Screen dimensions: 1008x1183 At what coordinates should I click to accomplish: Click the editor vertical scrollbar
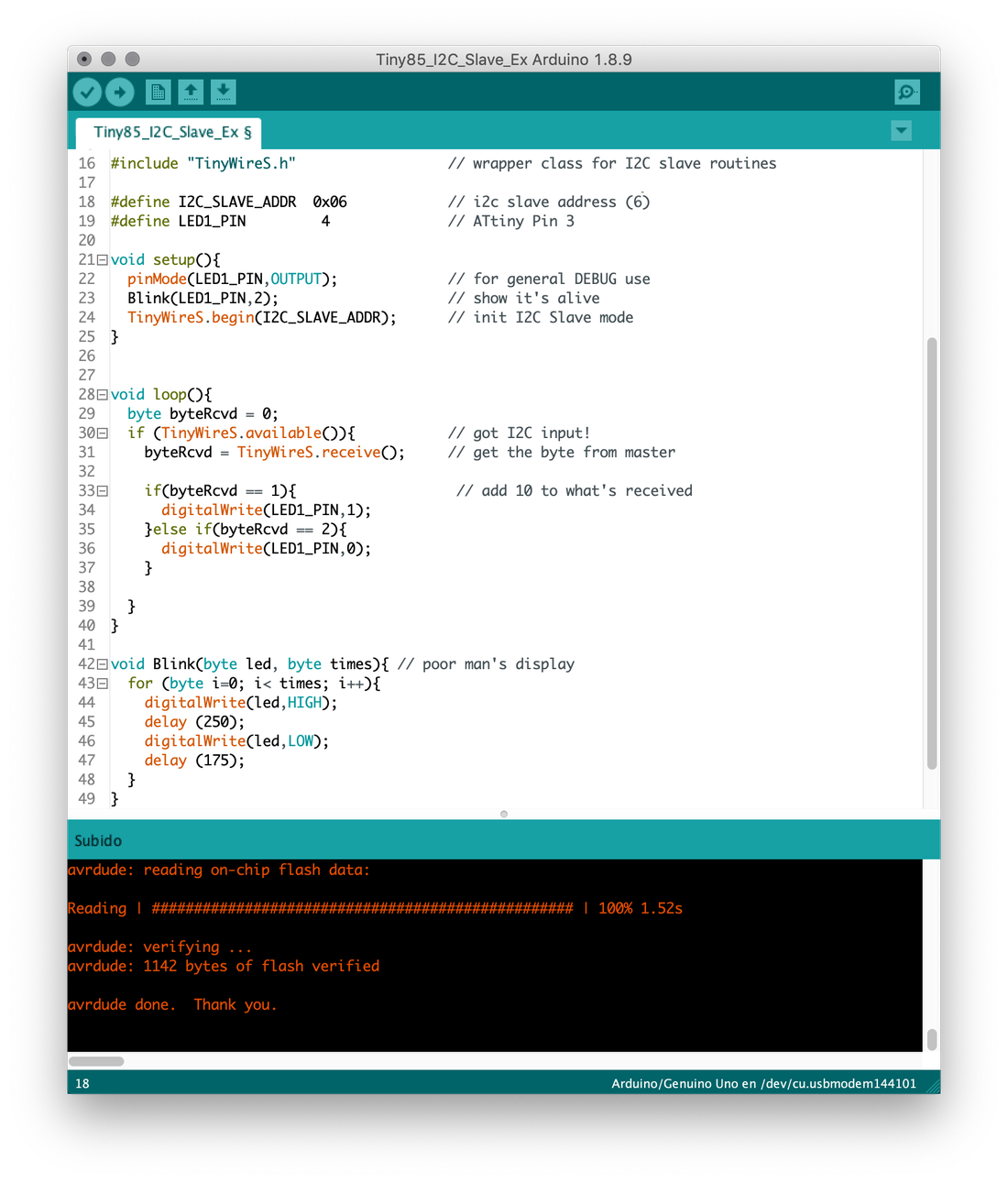click(932, 553)
